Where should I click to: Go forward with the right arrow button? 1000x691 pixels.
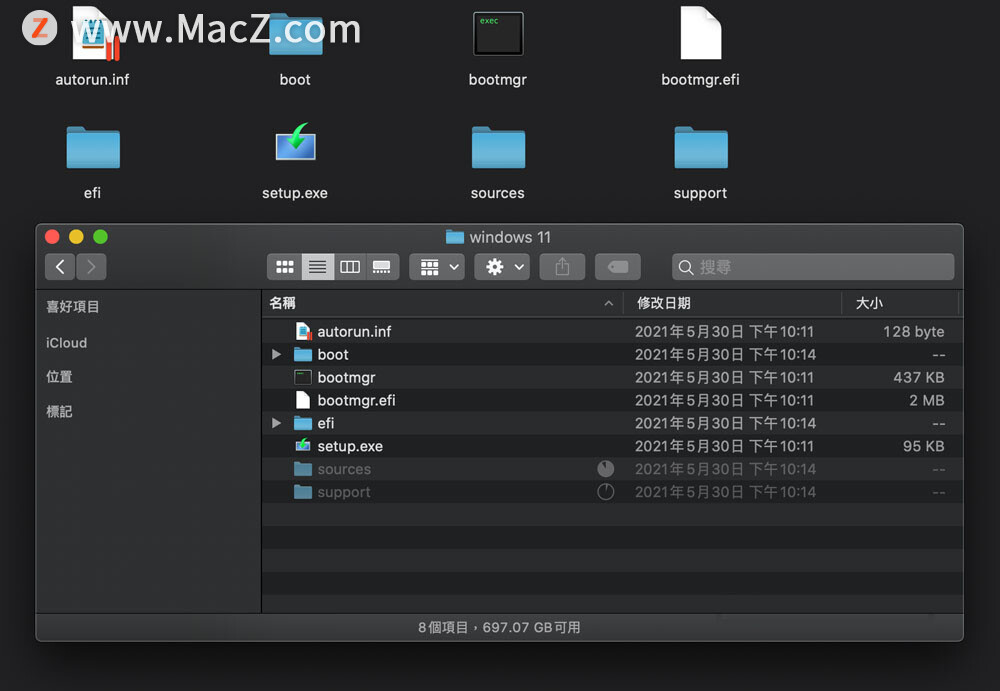pyautogui.click(x=91, y=267)
